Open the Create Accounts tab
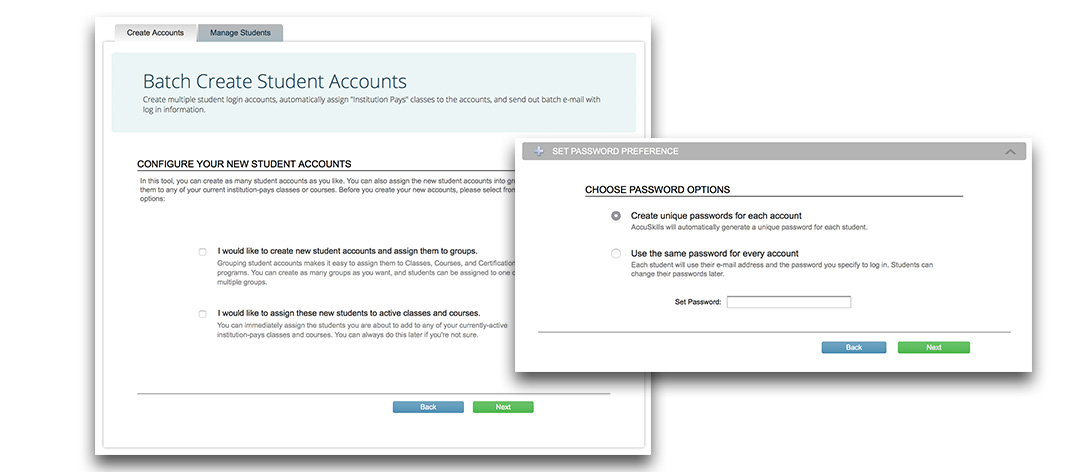The width and height of the screenshot is (1092, 472). 155,33
